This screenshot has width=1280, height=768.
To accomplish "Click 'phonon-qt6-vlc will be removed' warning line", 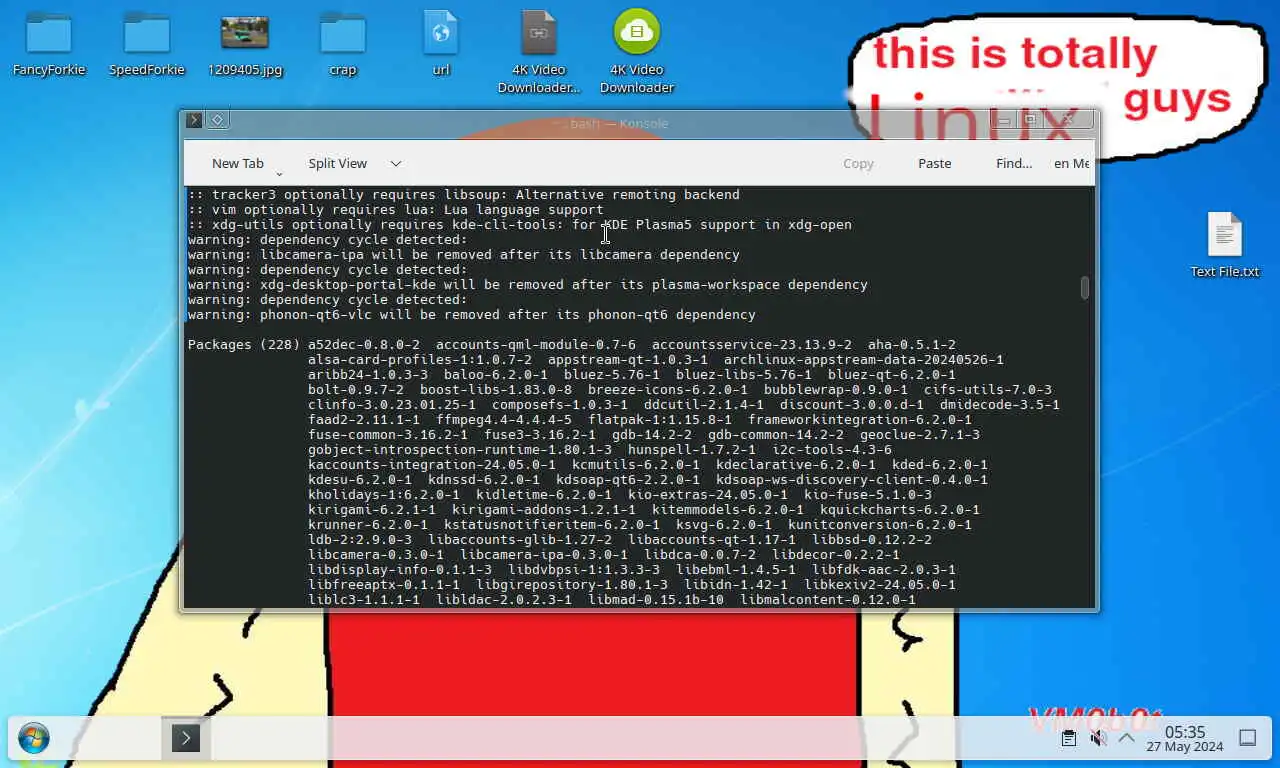I will (472, 315).
